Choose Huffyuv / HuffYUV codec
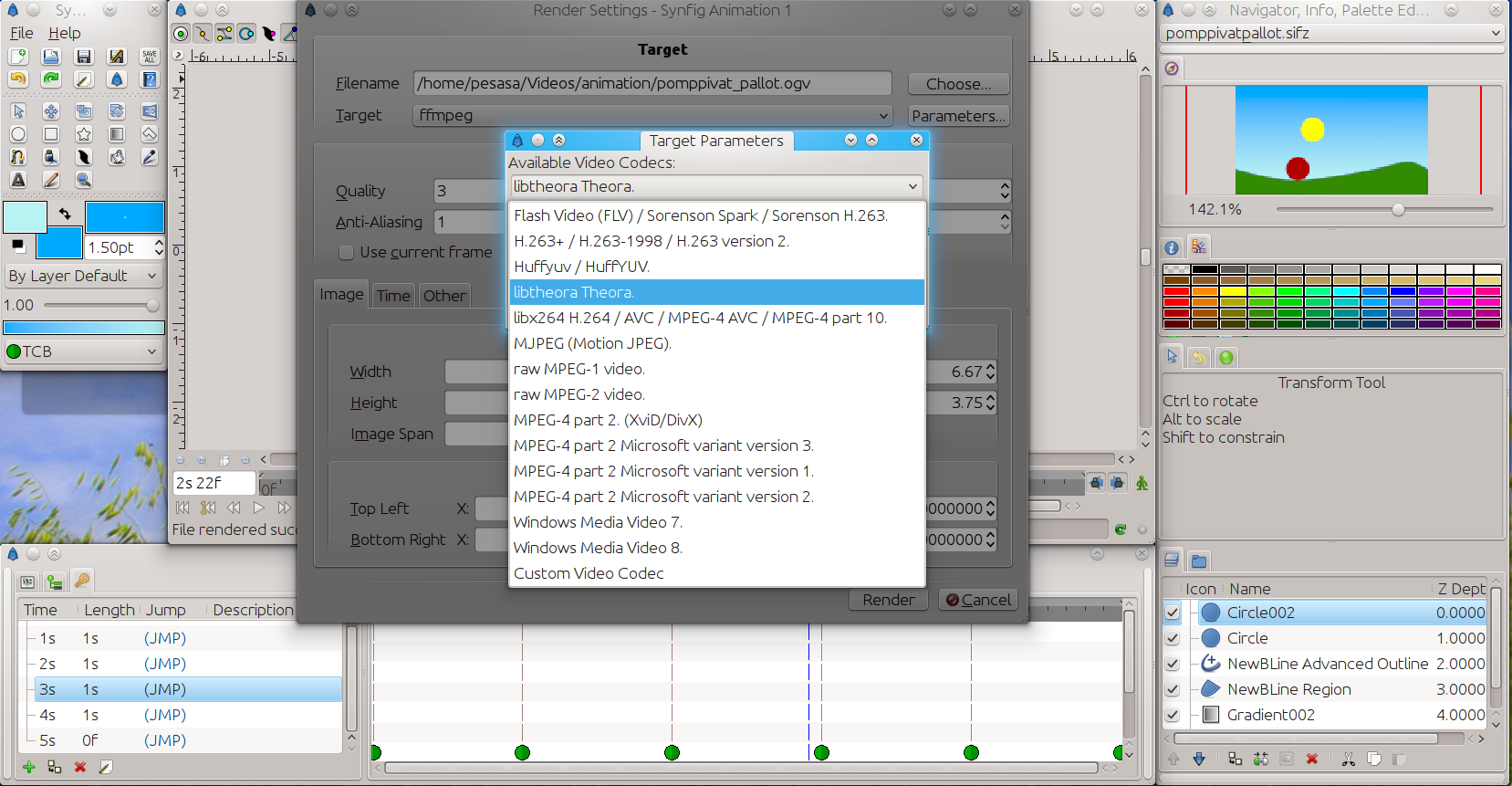This screenshot has width=1512, height=786. coord(717,267)
